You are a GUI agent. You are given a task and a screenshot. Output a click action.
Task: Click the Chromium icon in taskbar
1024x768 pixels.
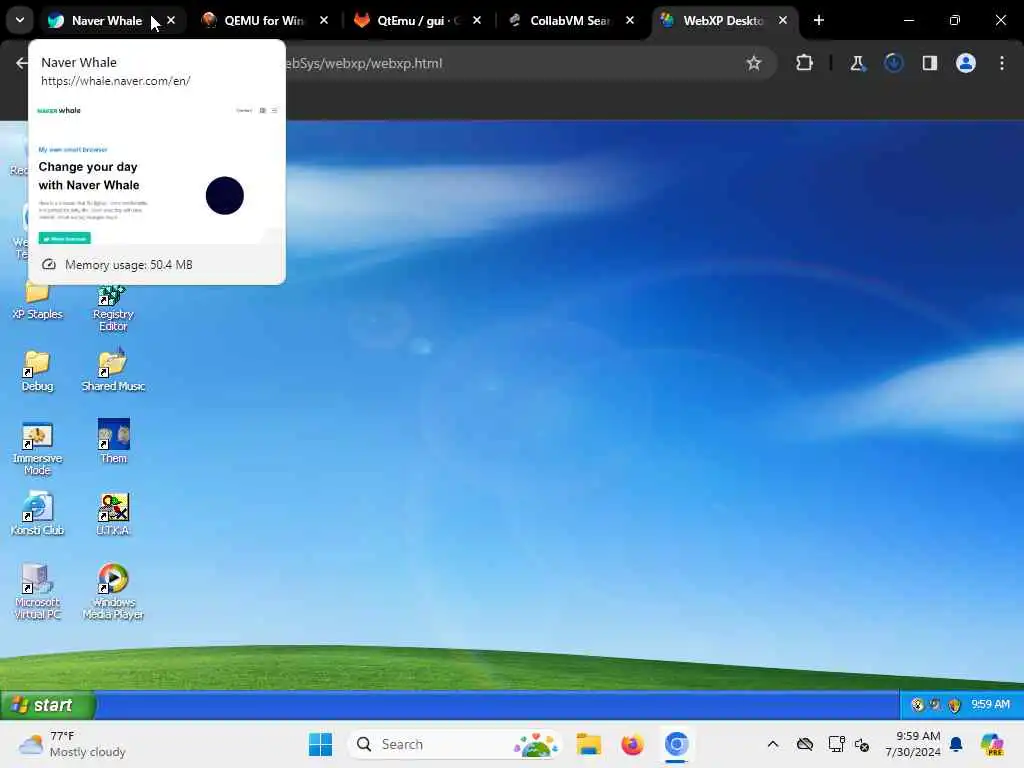[677, 744]
